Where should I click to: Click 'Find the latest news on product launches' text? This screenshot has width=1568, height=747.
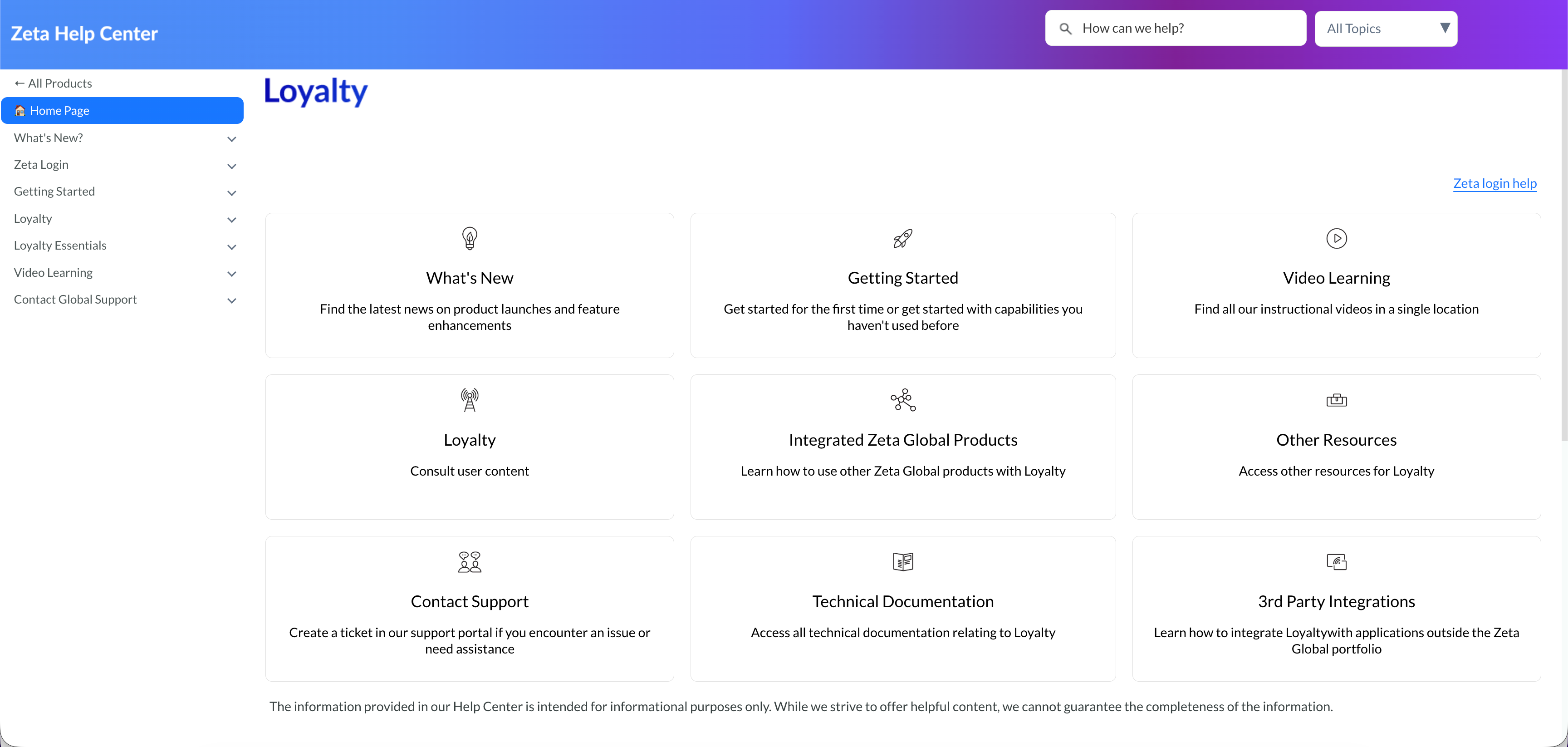click(x=469, y=317)
